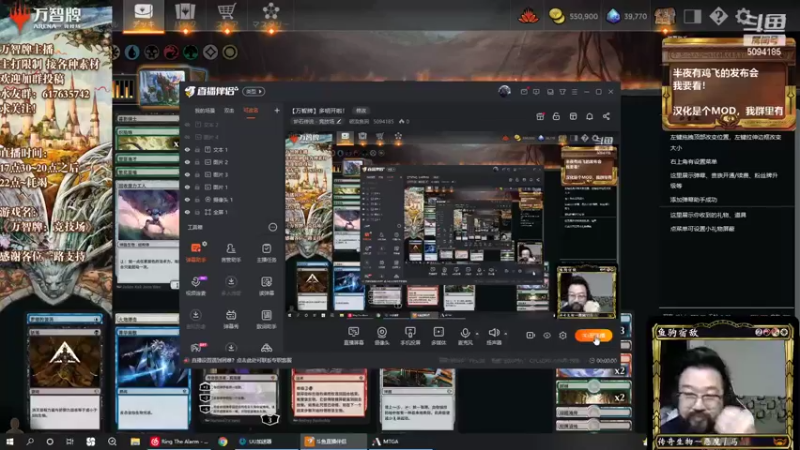
Task: Toggle visibility of 摄像头 1 source
Action: (187, 200)
